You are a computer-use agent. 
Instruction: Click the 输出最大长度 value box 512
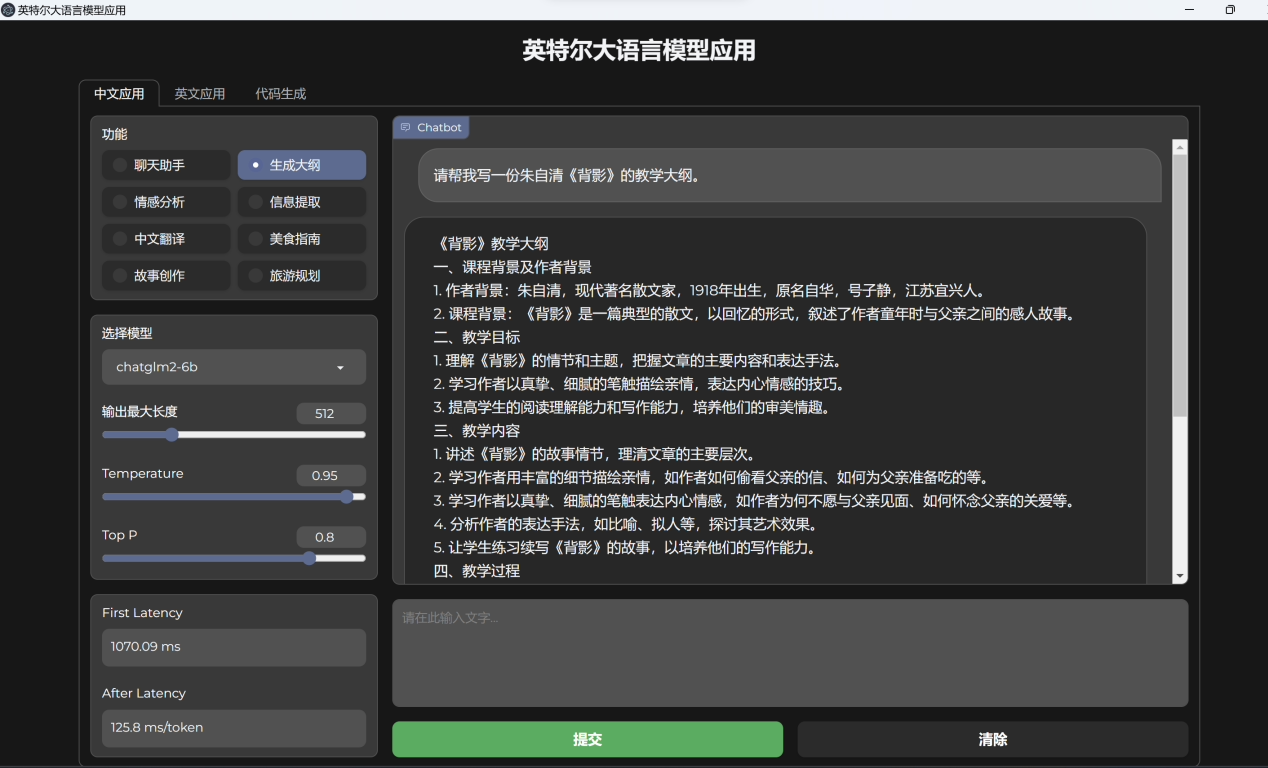click(x=331, y=414)
